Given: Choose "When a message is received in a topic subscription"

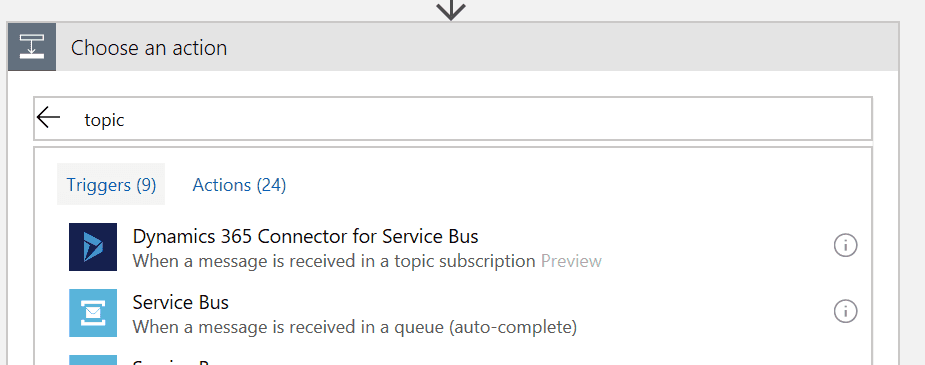Looking at the screenshot, I should (x=334, y=261).
